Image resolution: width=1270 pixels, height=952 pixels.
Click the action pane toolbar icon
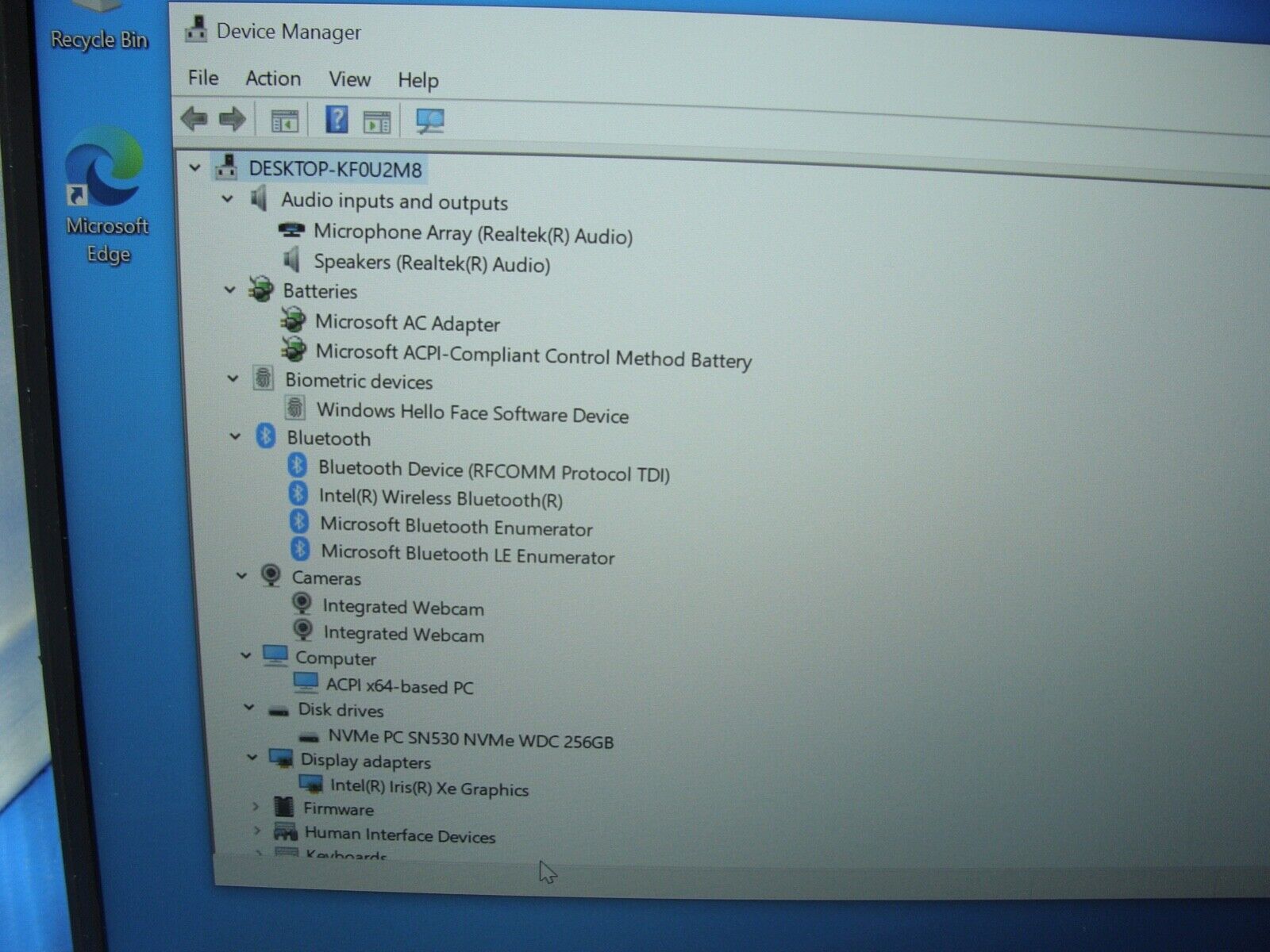click(x=377, y=122)
